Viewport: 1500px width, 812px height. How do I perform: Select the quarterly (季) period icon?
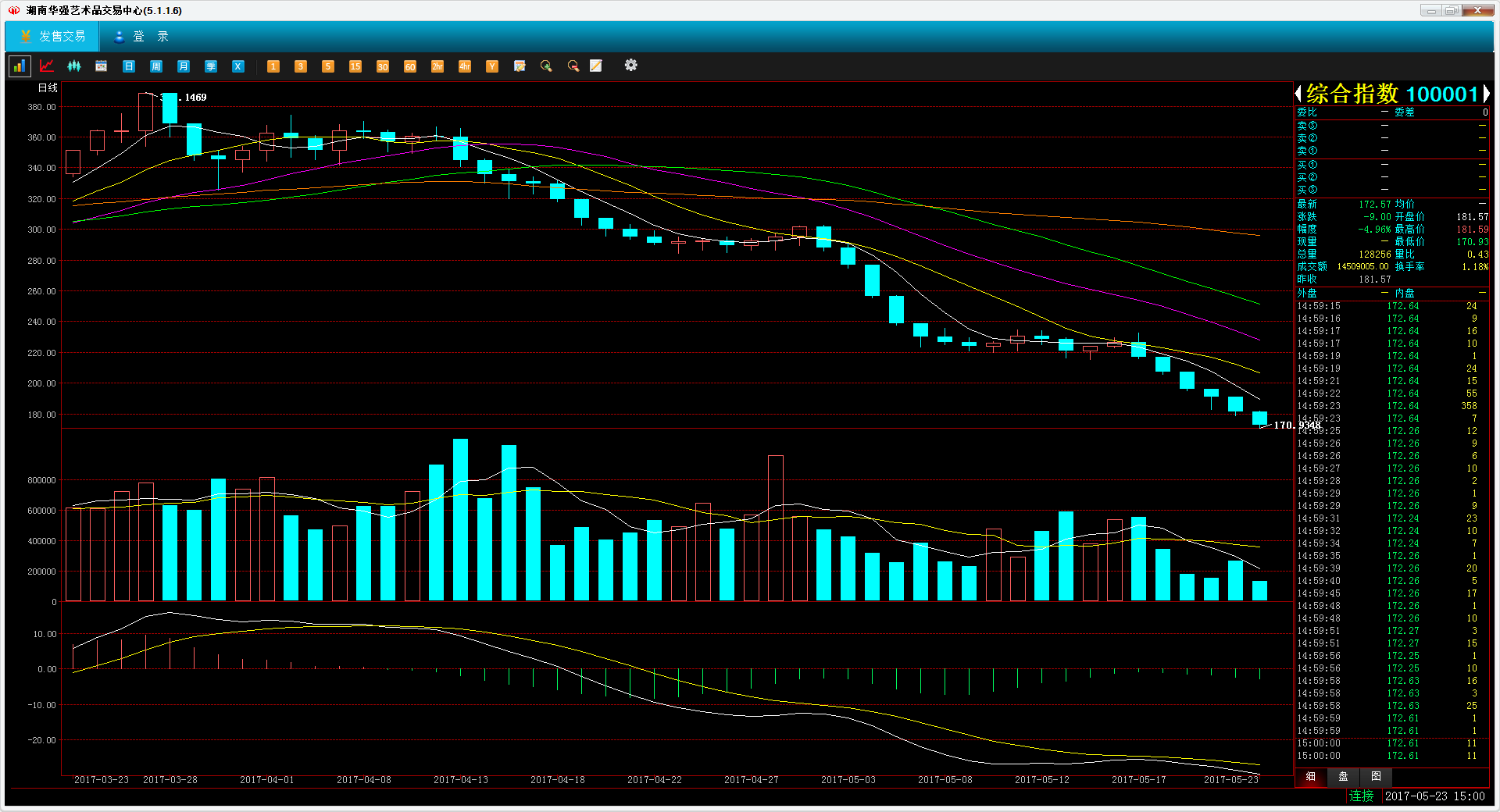[211, 66]
